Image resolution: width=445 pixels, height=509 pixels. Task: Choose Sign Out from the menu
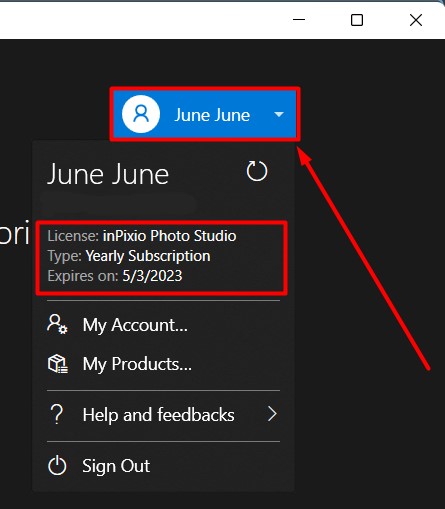(163, 466)
